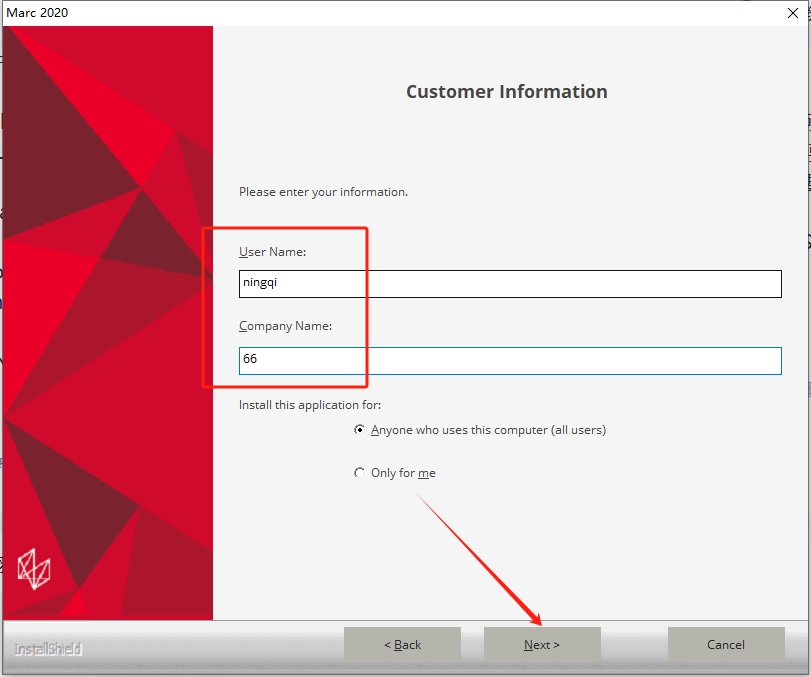
Task: Focus the User Name text field
Action: tap(510, 283)
